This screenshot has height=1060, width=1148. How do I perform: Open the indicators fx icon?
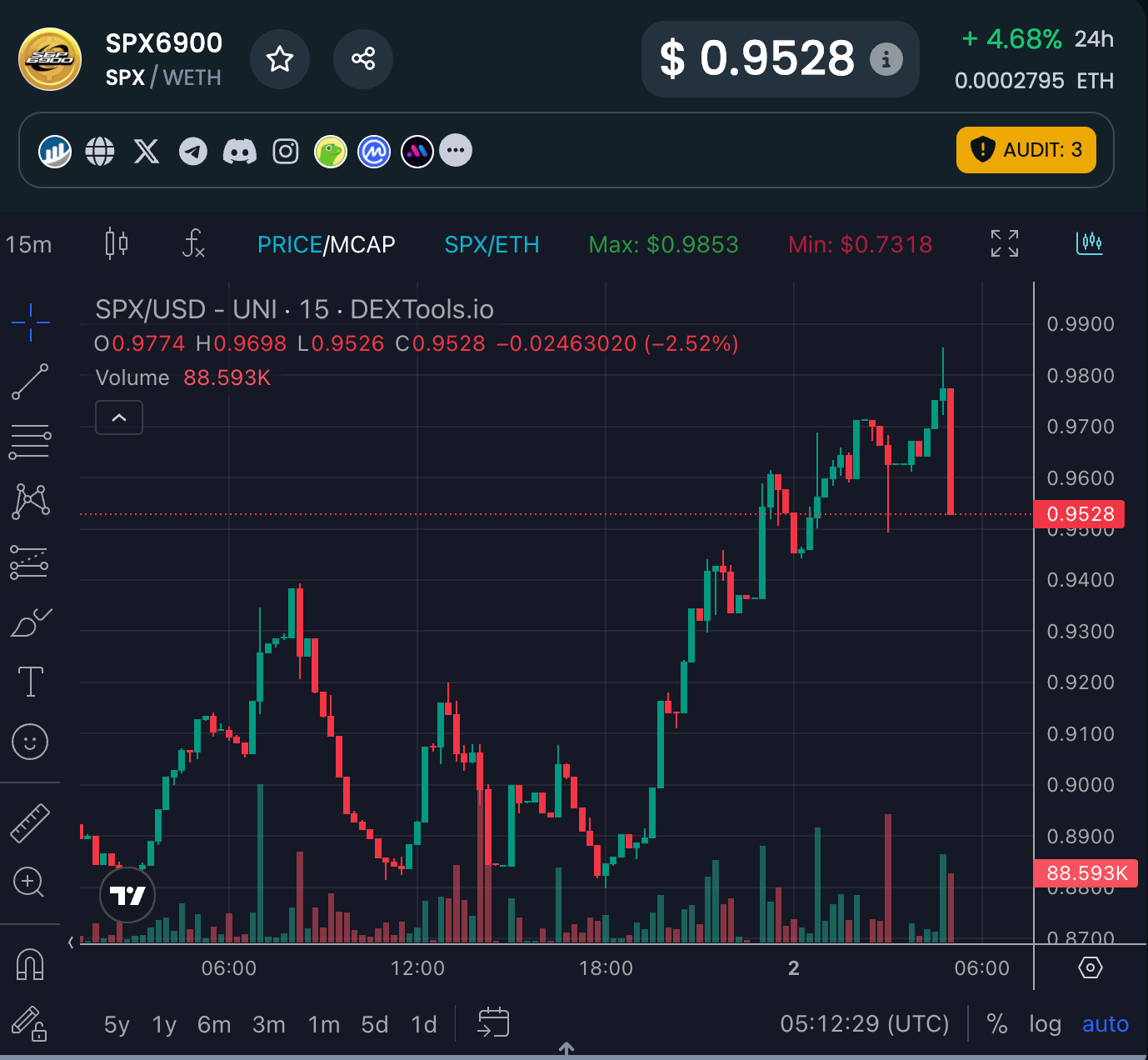(x=193, y=243)
